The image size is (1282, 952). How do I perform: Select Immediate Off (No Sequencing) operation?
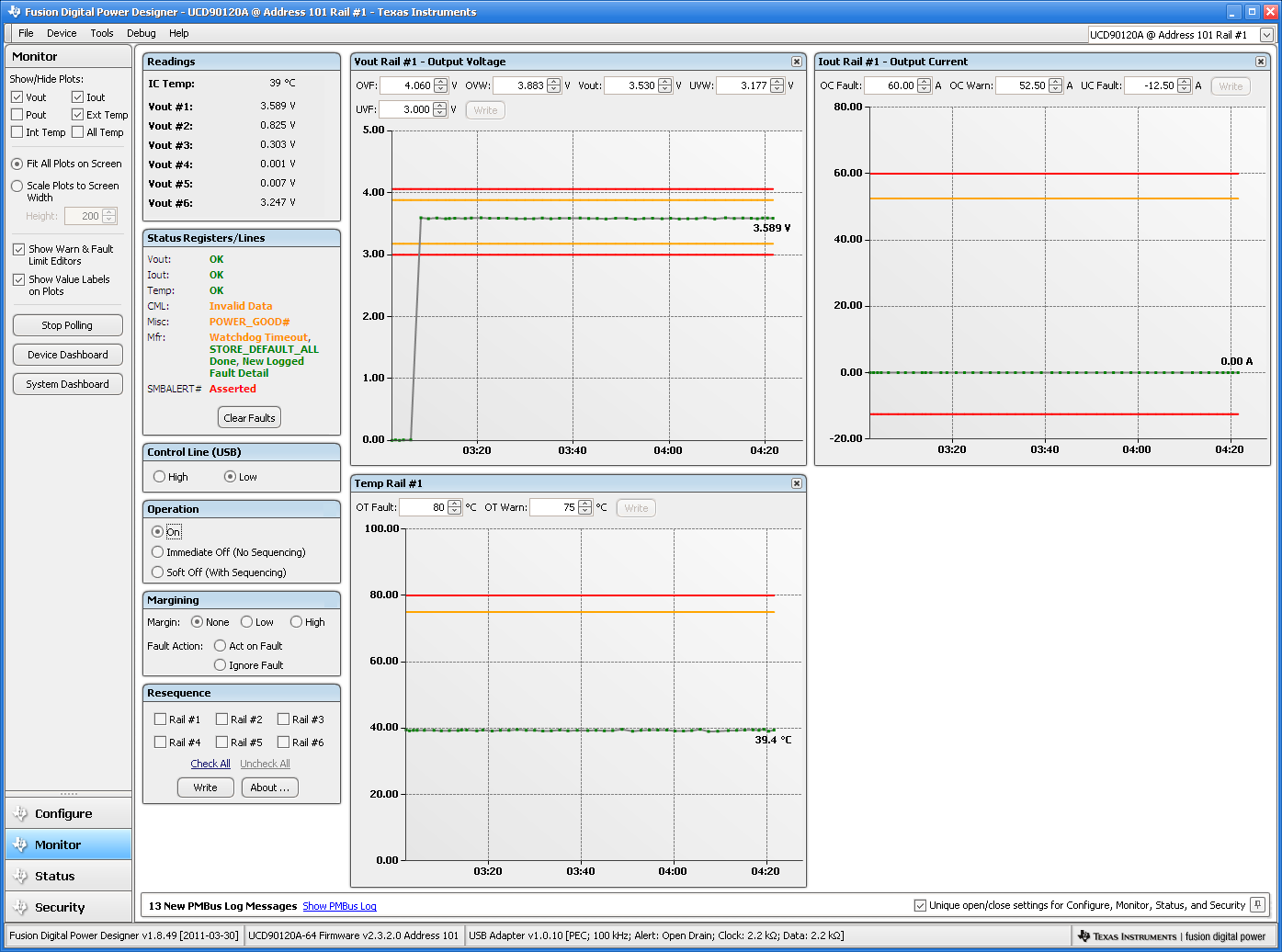tap(157, 552)
